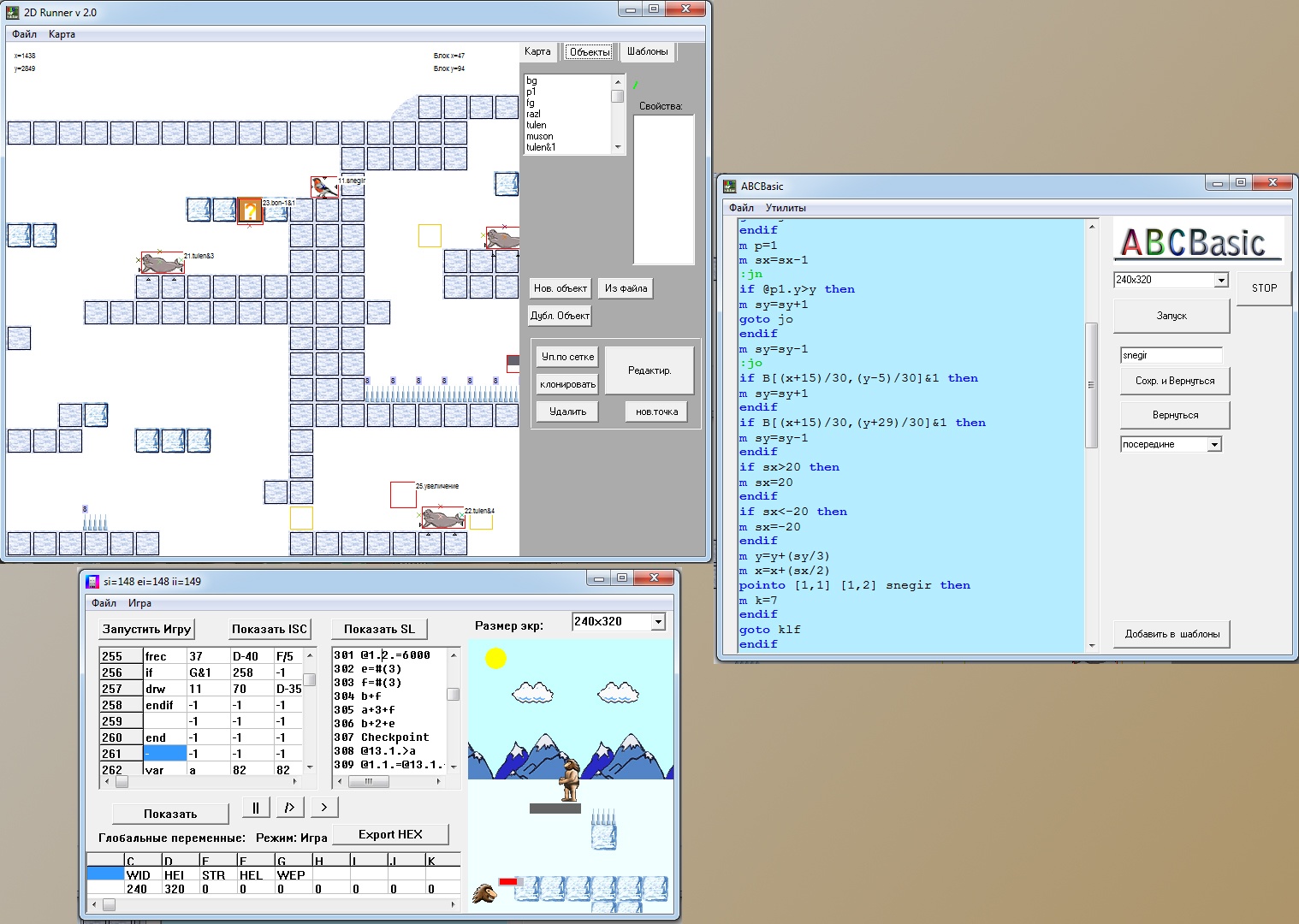Click the ABCBasic logo image
This screenshot has width=1299, height=924.
(x=1197, y=244)
